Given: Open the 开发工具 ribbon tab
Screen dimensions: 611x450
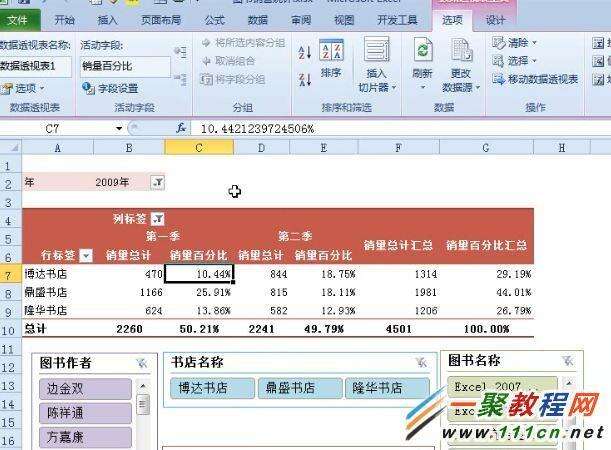Looking at the screenshot, I should pyautogui.click(x=397, y=20).
